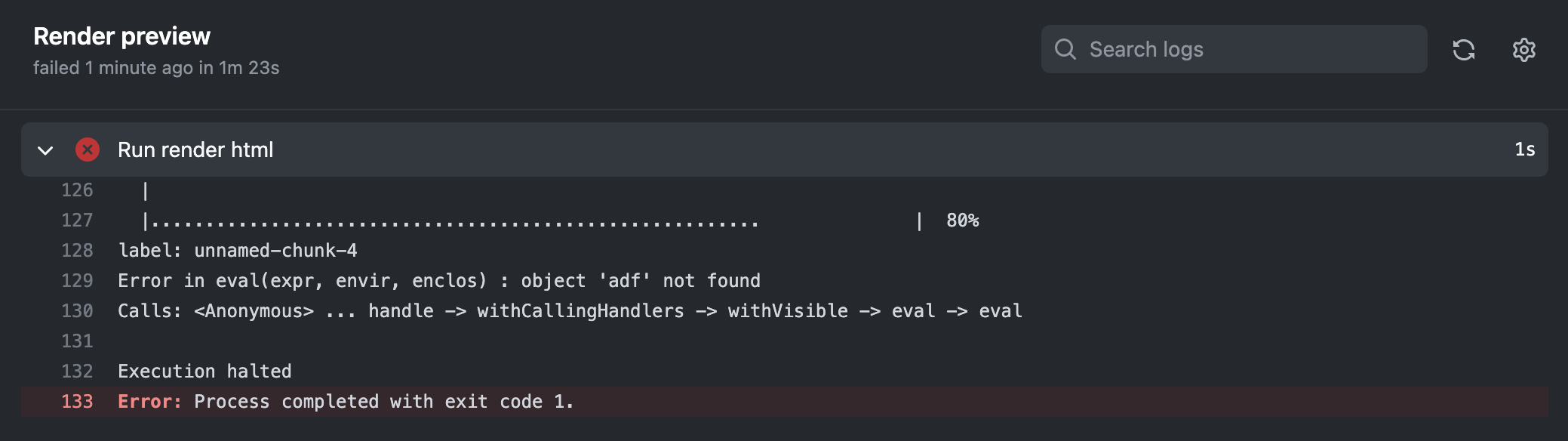The height and width of the screenshot is (441, 1568).
Task: Select line 133 showing exit code 1 error
Action: pos(346,402)
